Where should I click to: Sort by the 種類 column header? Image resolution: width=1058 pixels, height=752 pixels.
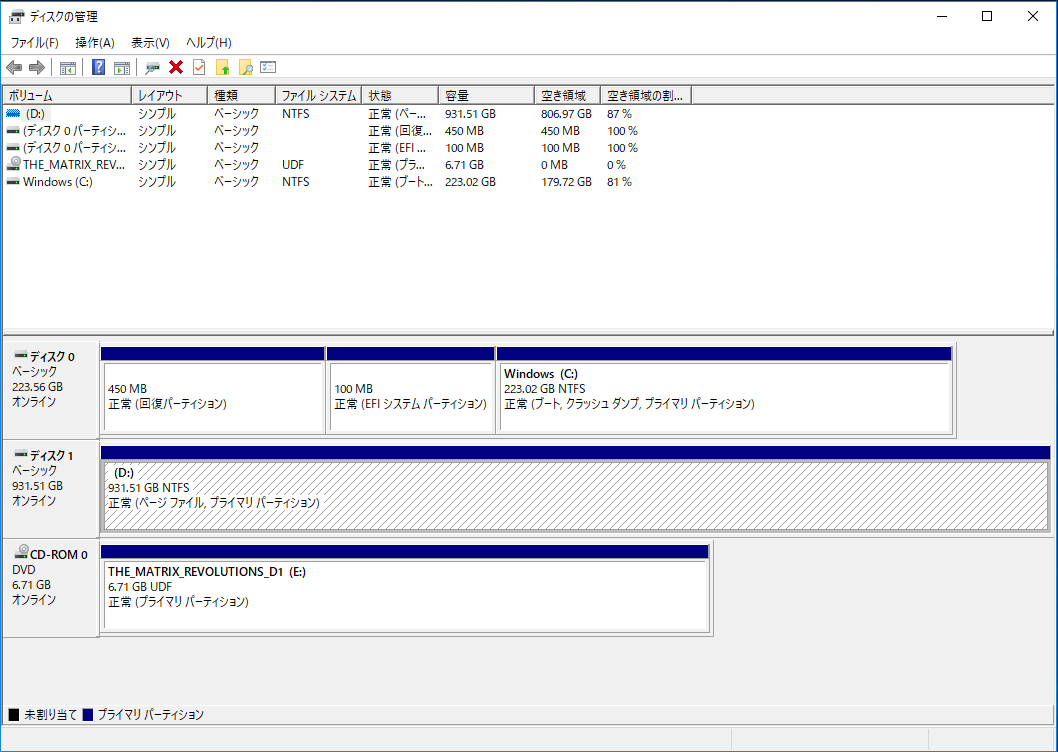coord(242,95)
